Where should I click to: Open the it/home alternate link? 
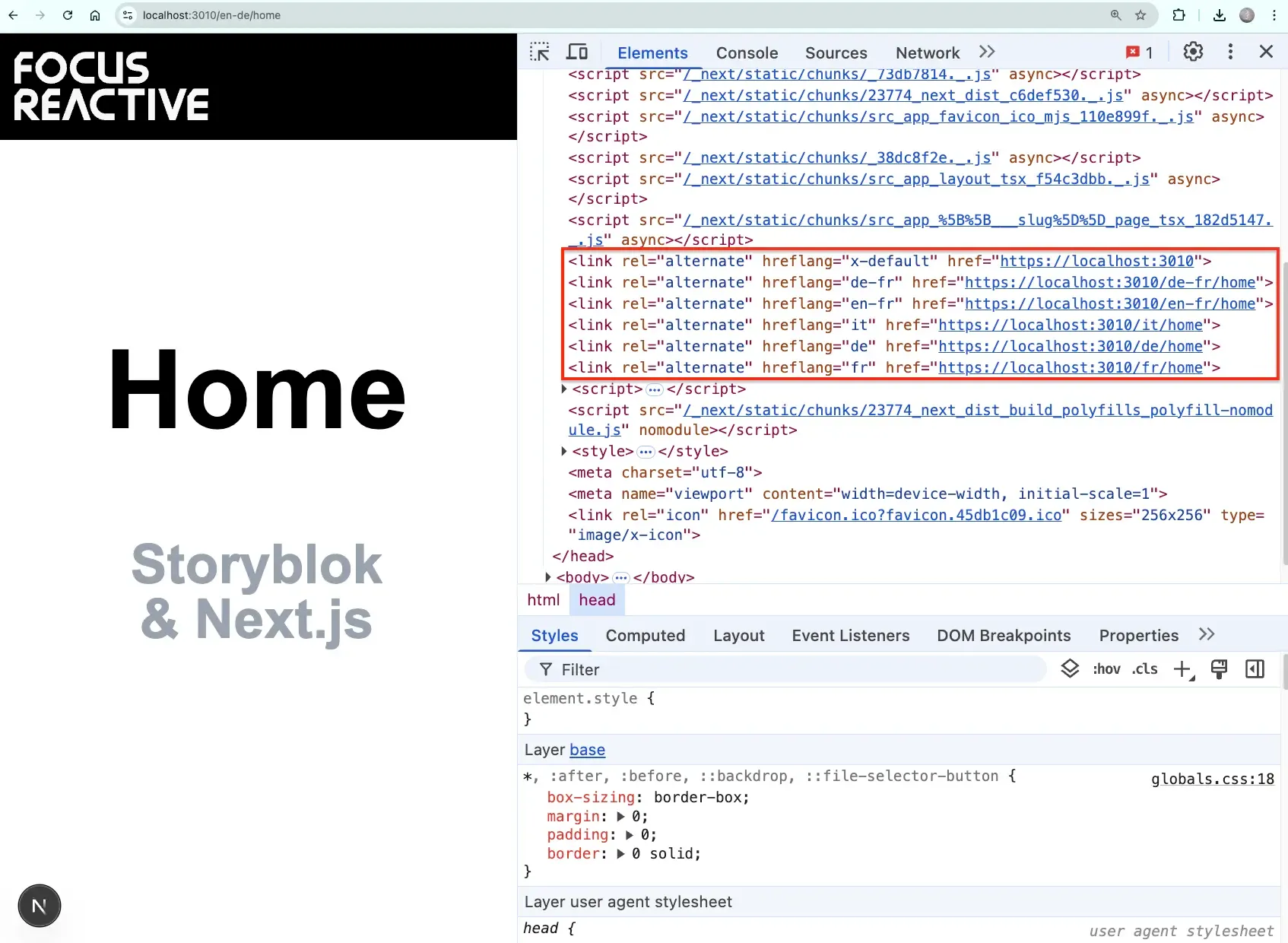click(1071, 325)
